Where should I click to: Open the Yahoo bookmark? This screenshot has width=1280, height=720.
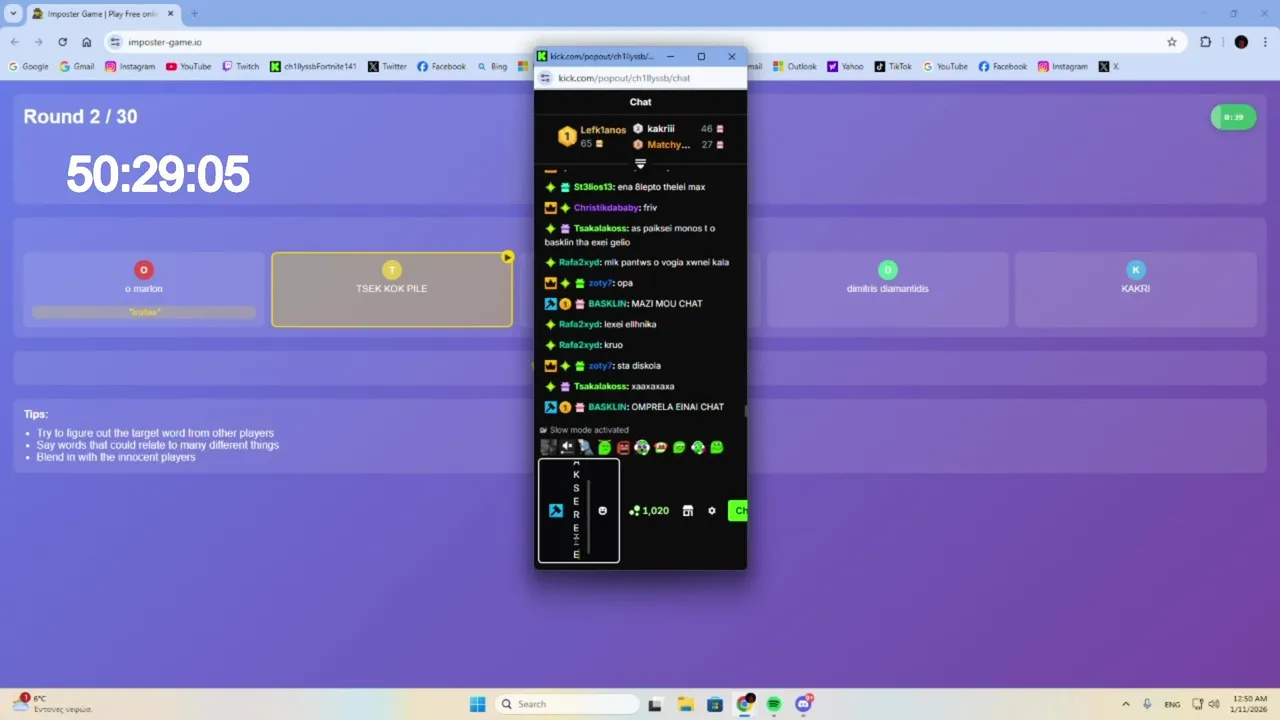coord(845,66)
